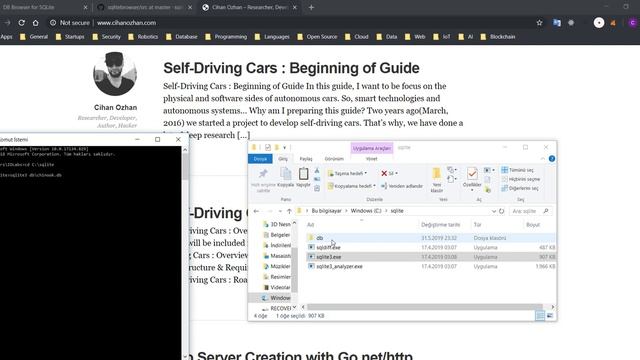Open Belgeler in Explorer navigation pane
Screen dimensions: 640x360
tap(277, 235)
